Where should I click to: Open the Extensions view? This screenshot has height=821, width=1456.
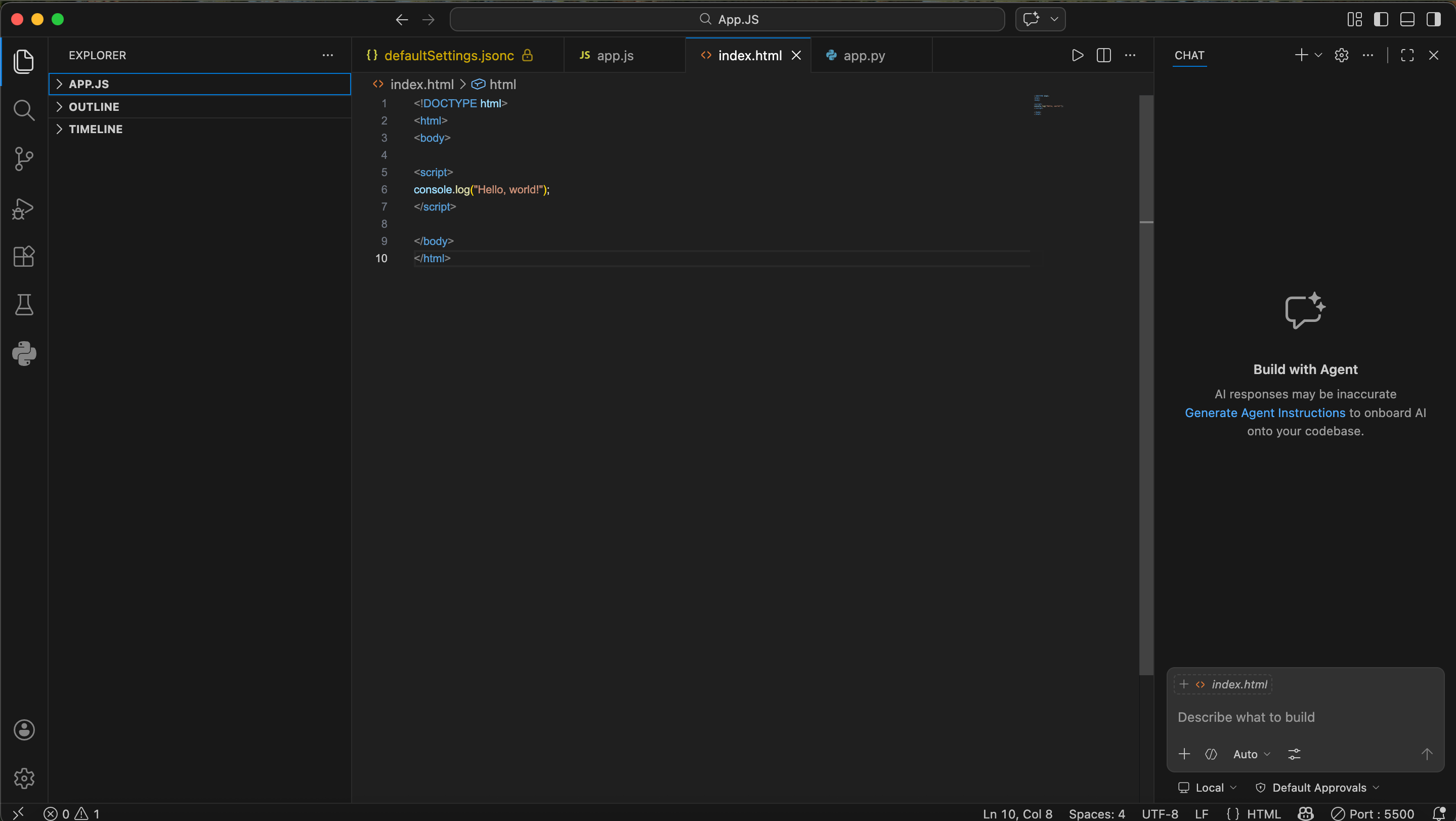24,257
